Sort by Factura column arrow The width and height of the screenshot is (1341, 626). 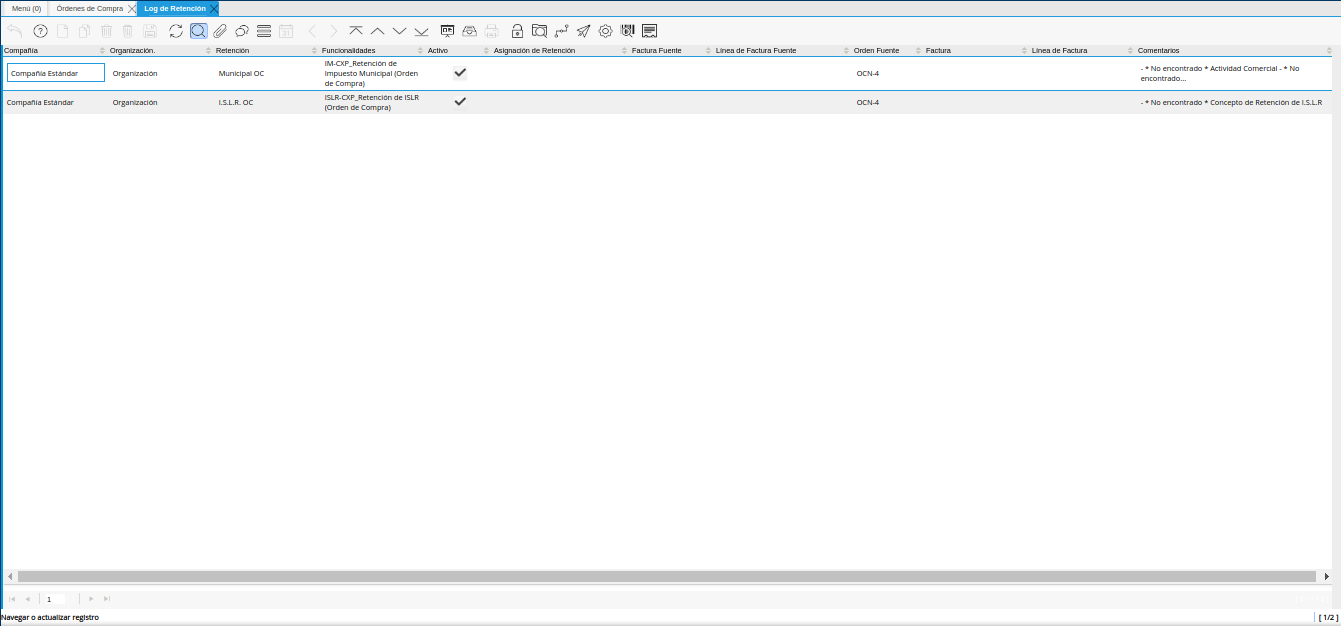(1024, 50)
